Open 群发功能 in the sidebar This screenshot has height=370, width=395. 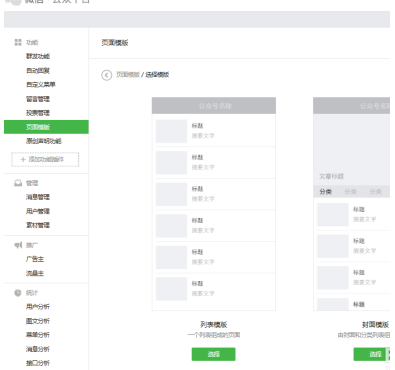point(38,56)
